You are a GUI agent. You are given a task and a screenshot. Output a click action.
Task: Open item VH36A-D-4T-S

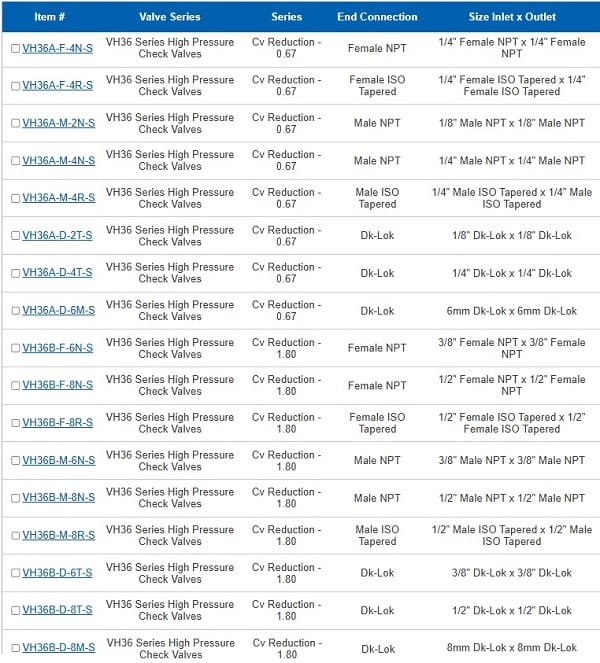(57, 273)
